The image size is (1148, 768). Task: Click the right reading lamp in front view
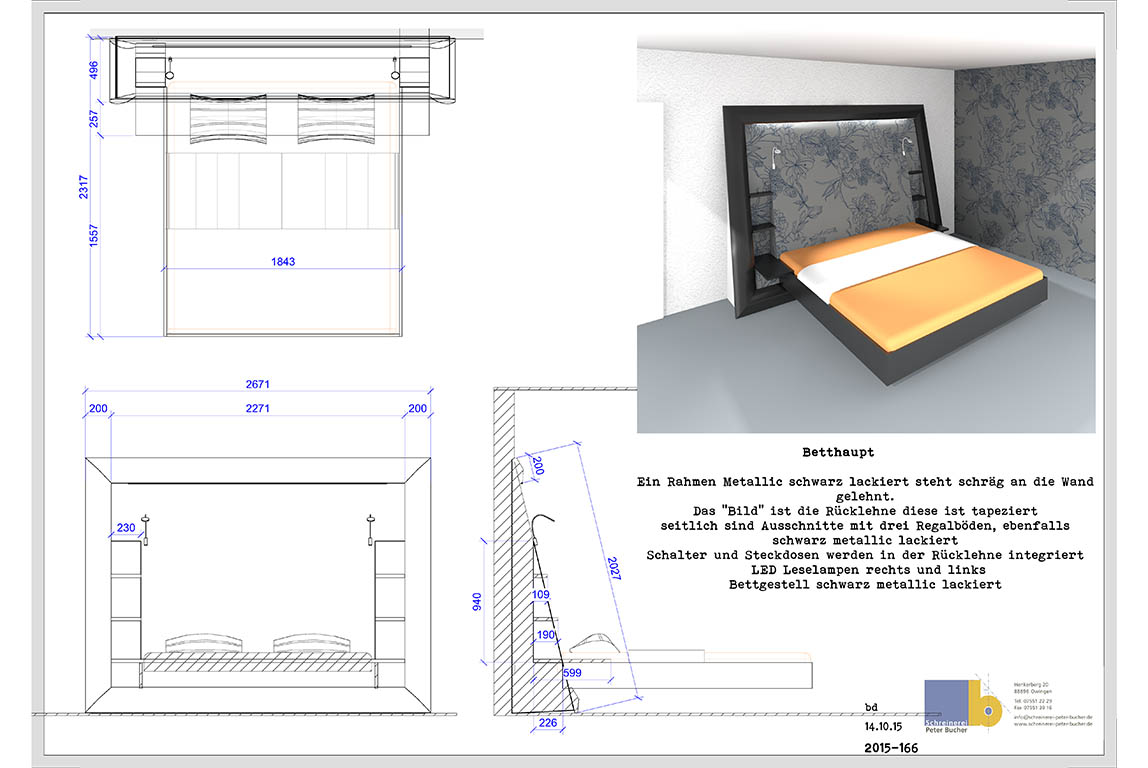tap(370, 530)
